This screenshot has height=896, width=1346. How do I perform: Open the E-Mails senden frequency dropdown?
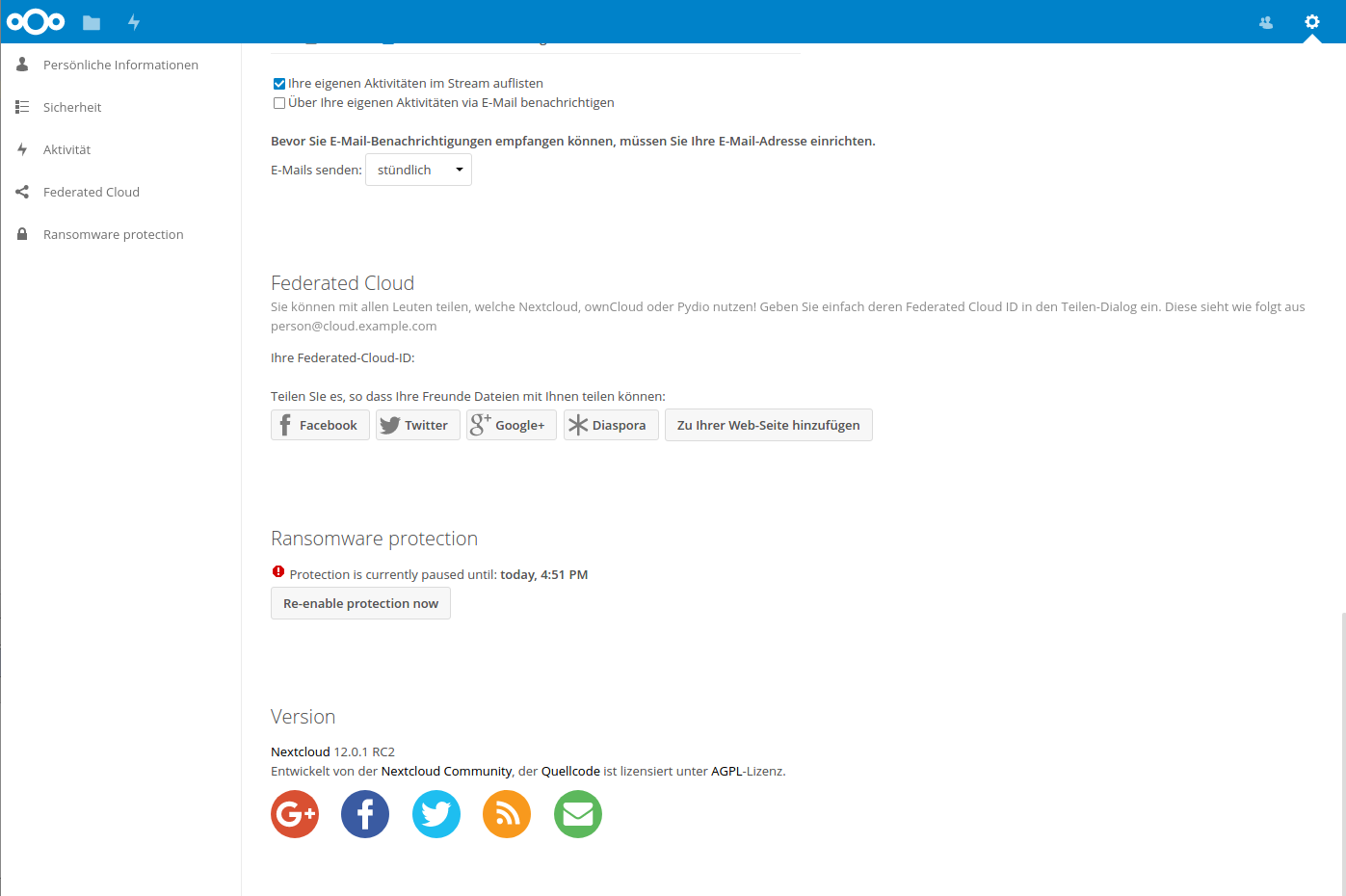(x=418, y=170)
